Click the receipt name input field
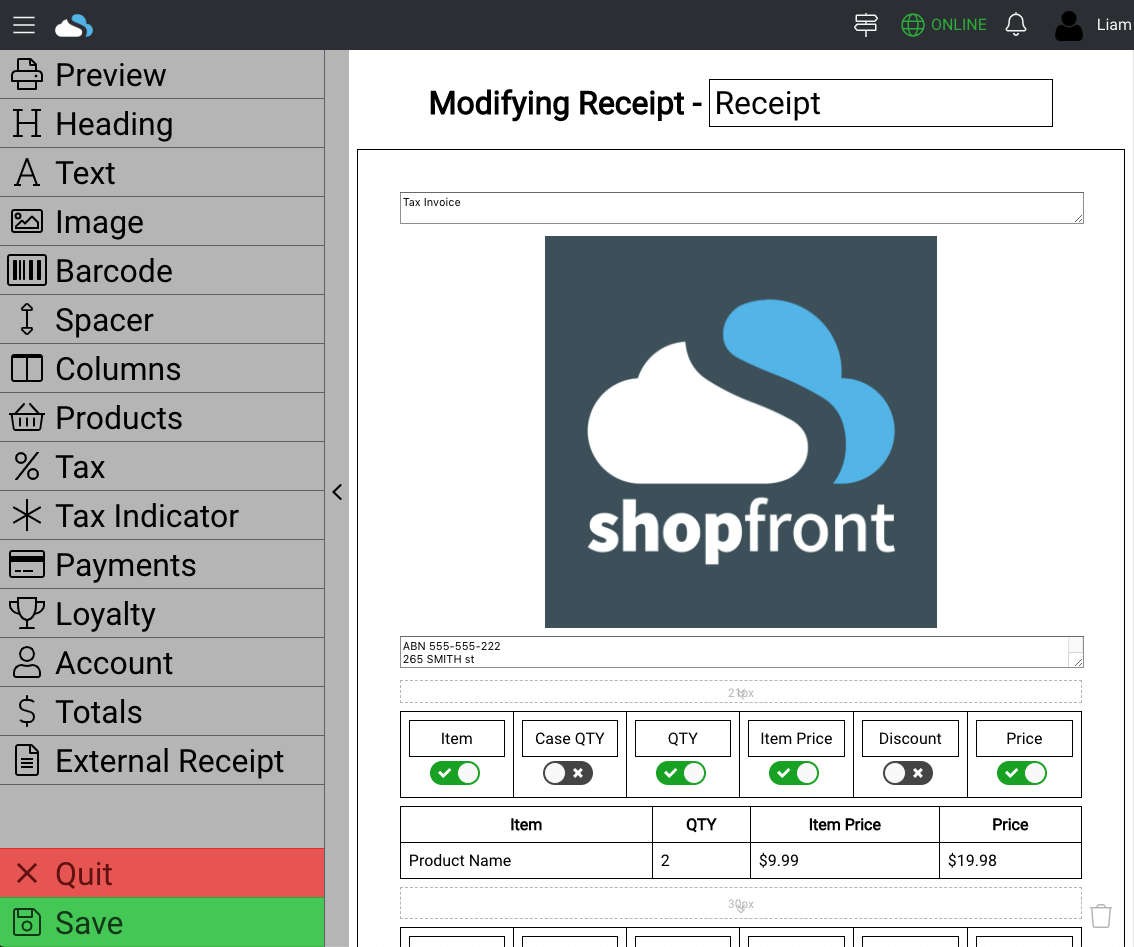The image size is (1134, 947). pyautogui.click(x=880, y=103)
